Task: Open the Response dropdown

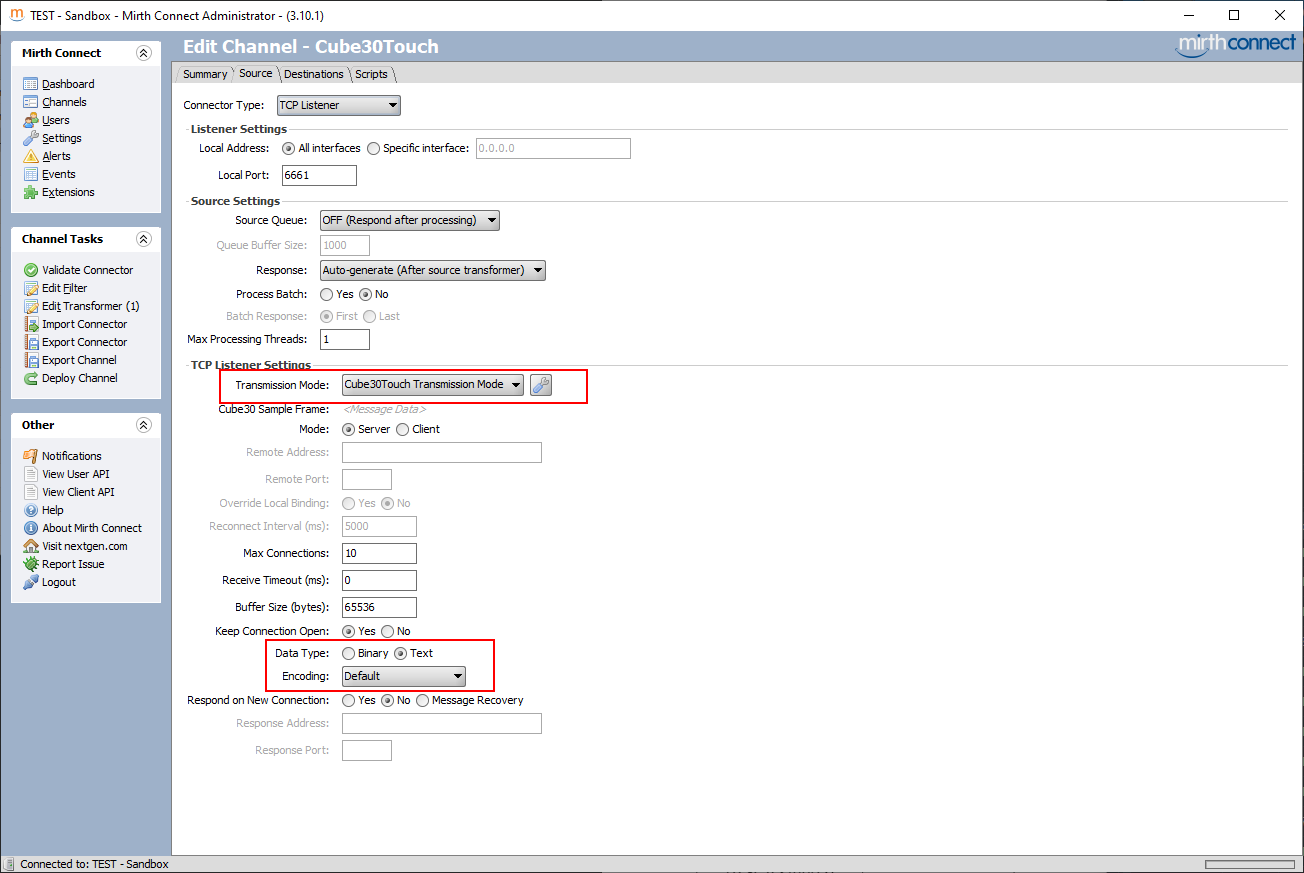Action: click(x=433, y=270)
